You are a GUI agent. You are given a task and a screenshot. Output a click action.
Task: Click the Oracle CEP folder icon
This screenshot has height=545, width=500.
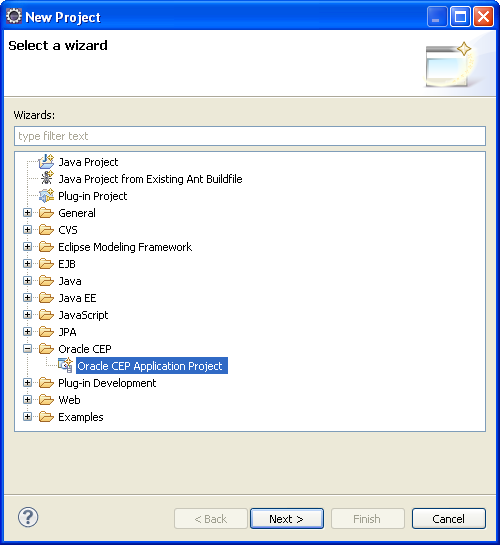coord(46,349)
